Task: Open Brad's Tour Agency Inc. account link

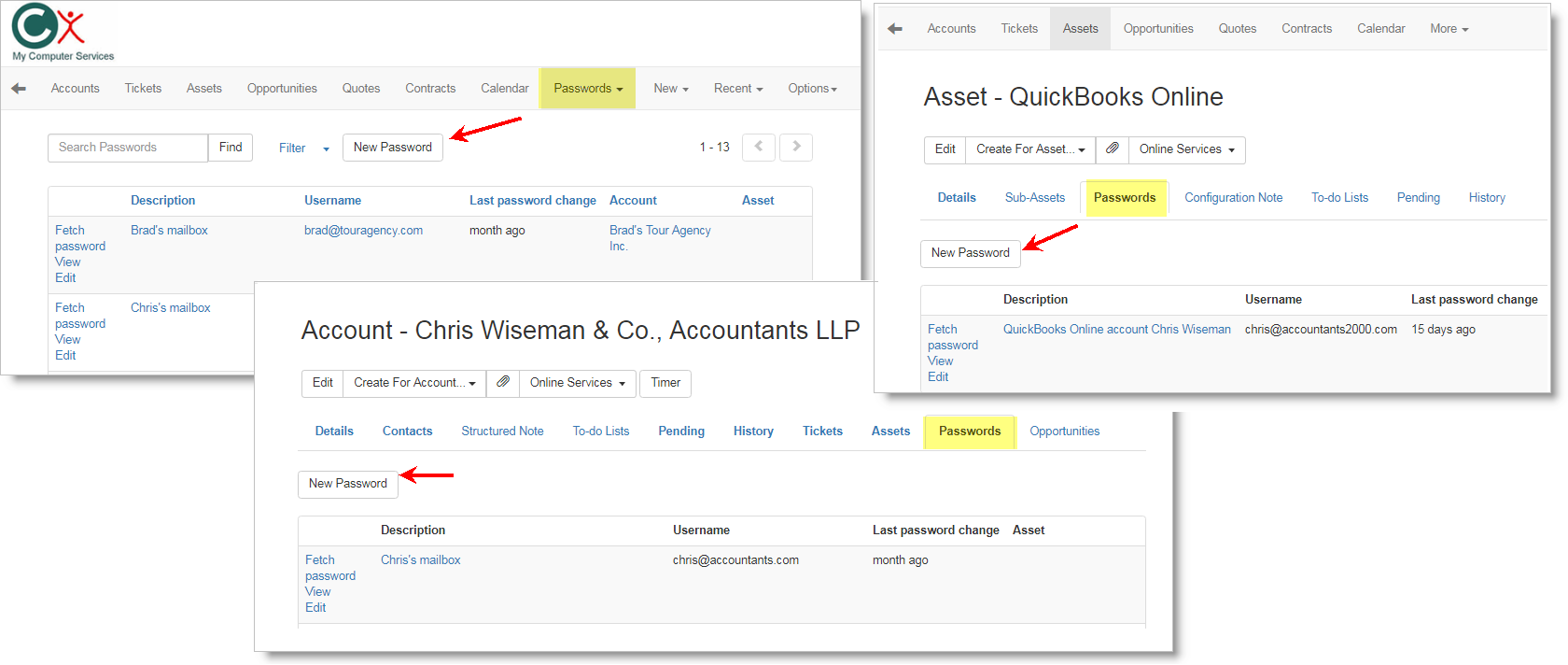Action: click(659, 238)
